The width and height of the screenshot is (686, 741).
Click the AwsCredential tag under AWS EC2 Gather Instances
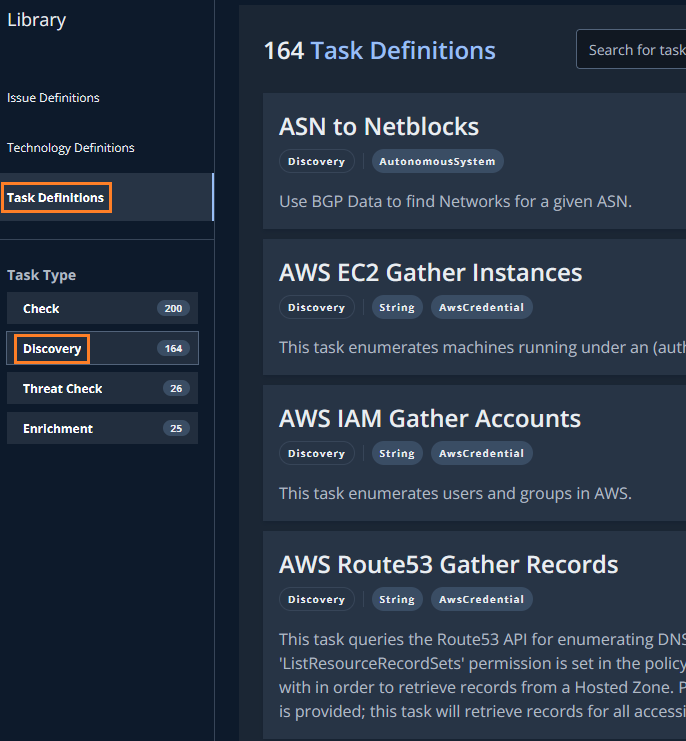tap(482, 307)
